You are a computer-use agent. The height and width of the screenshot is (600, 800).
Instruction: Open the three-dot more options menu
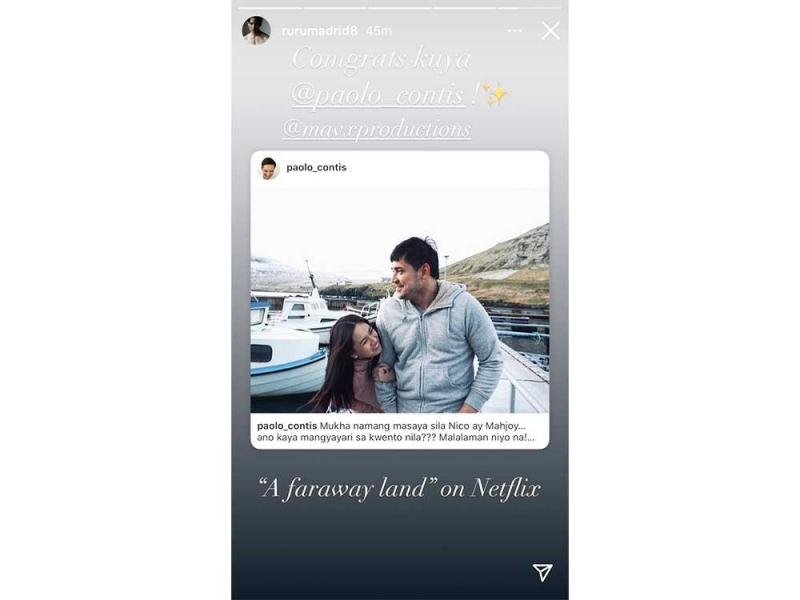pyautogui.click(x=515, y=31)
